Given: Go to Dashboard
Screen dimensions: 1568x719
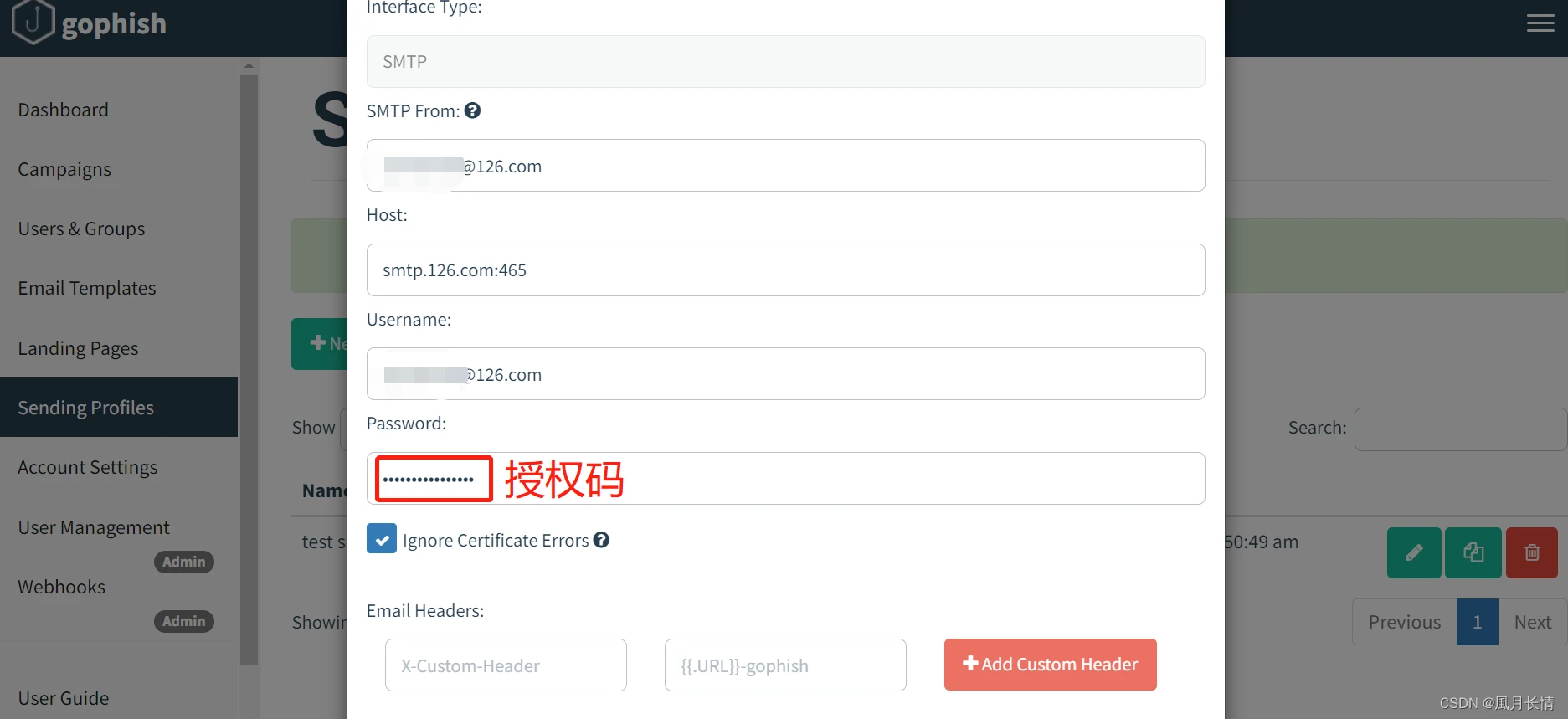Looking at the screenshot, I should point(64,110).
